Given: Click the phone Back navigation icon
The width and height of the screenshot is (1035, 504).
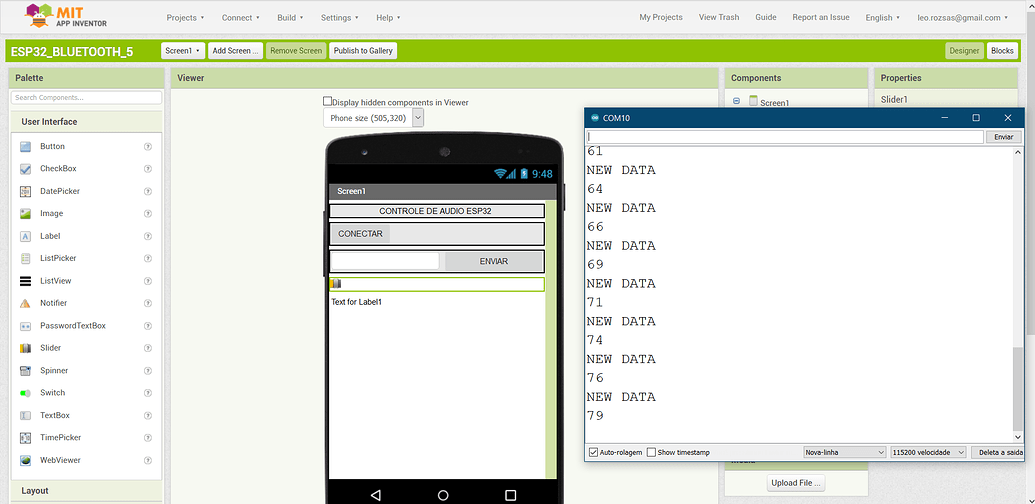Looking at the screenshot, I should click(x=376, y=495).
